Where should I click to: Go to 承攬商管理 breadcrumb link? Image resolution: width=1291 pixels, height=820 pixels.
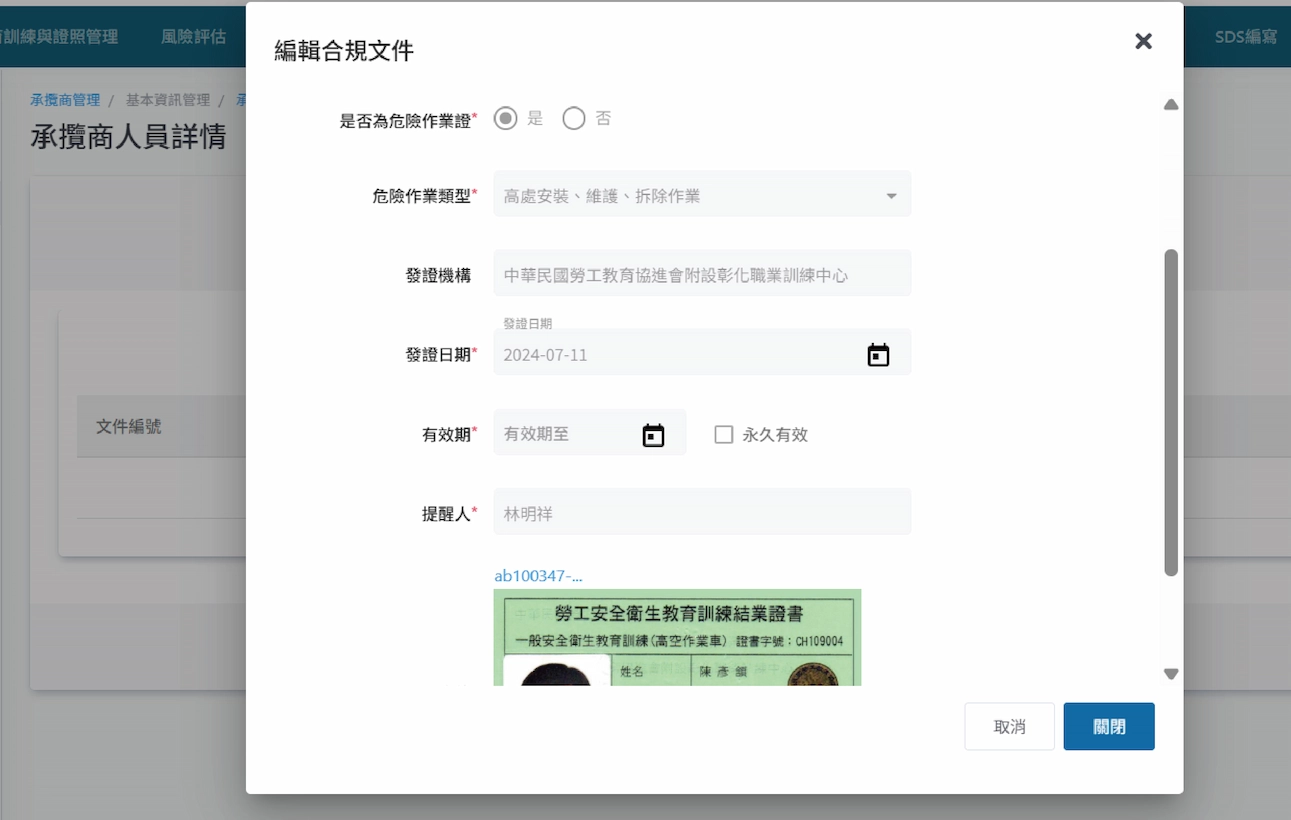[x=65, y=100]
